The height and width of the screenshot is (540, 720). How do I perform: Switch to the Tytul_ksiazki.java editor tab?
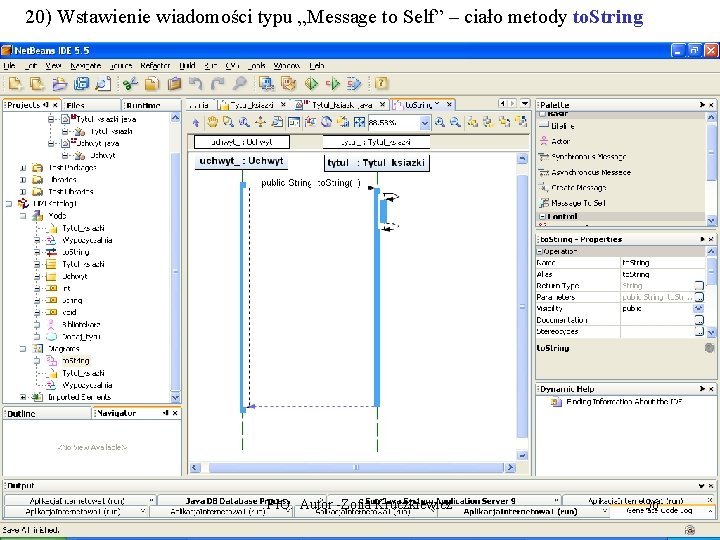point(342,105)
